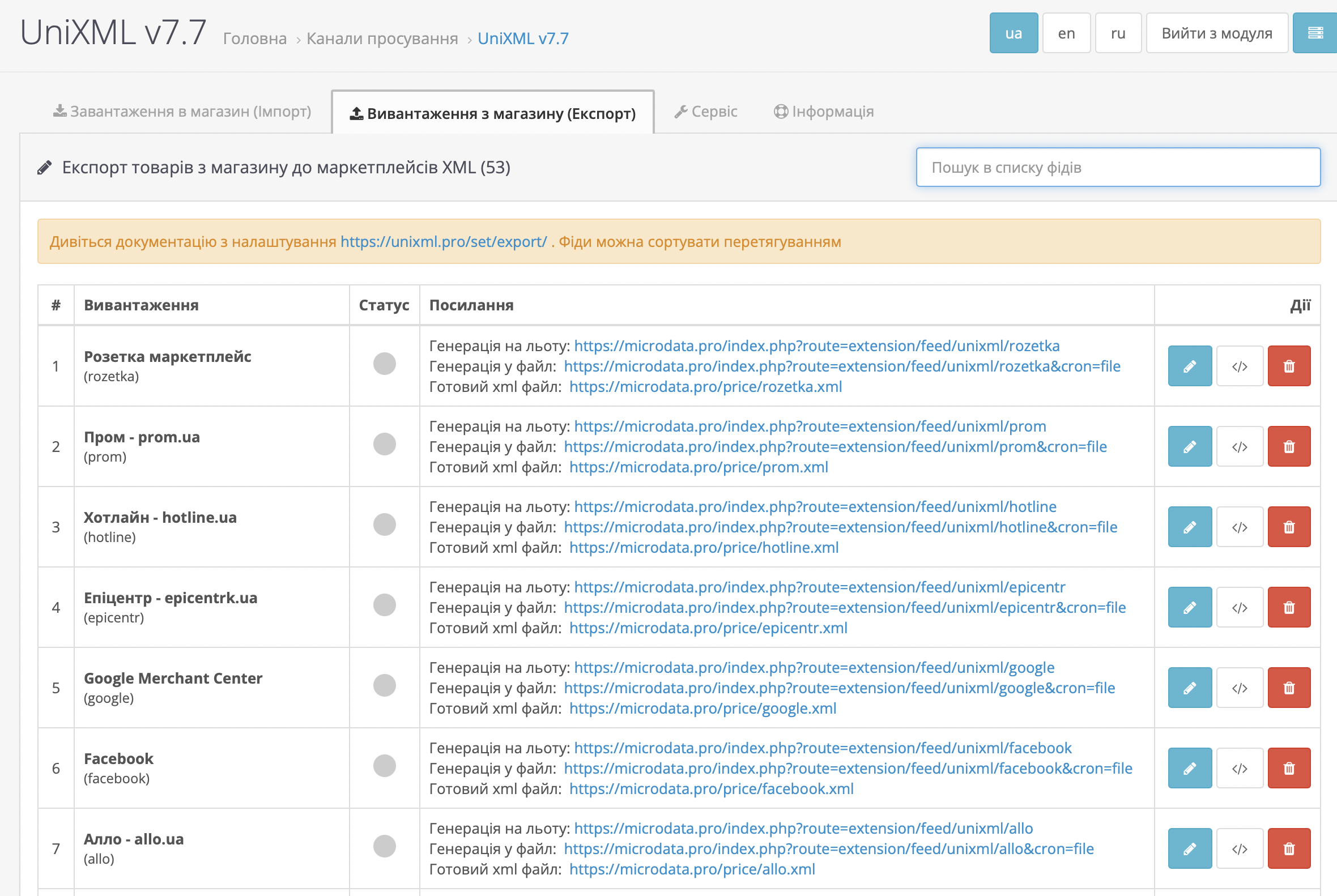The height and width of the screenshot is (896, 1337).
Task: View code for allo feed
Action: coord(1239,848)
